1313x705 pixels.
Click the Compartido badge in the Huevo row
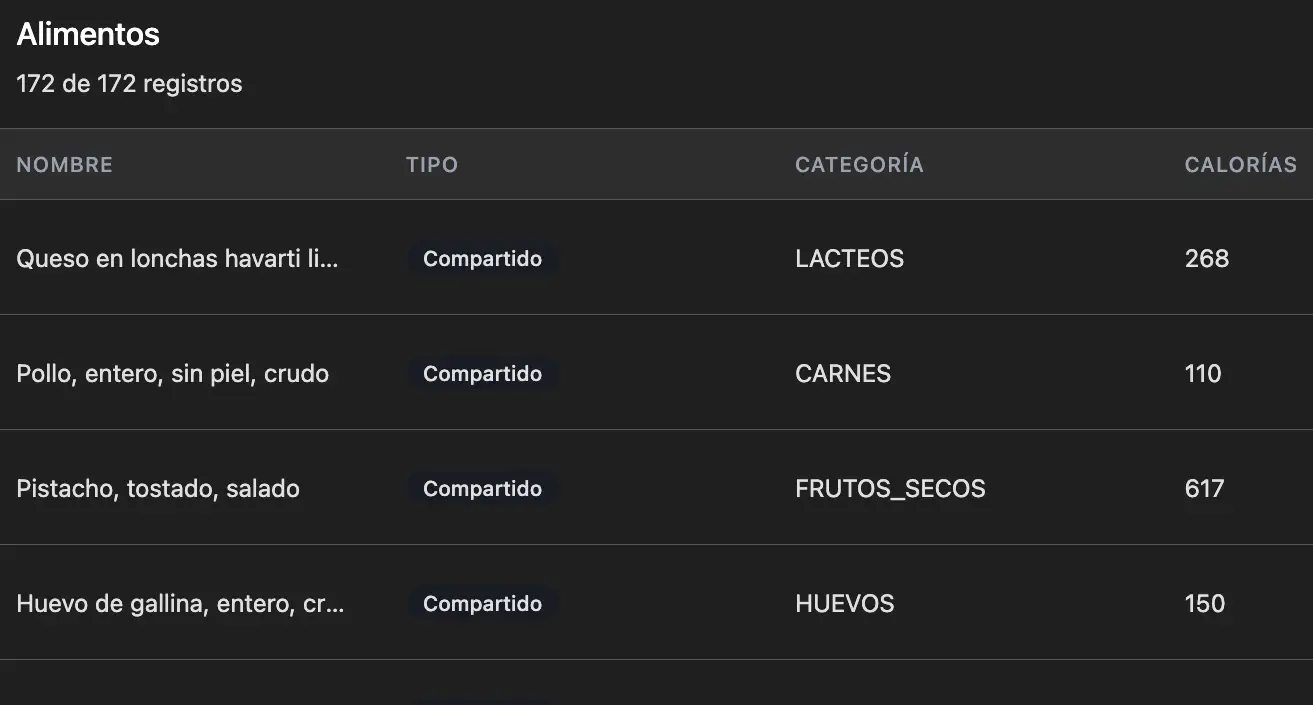point(482,604)
